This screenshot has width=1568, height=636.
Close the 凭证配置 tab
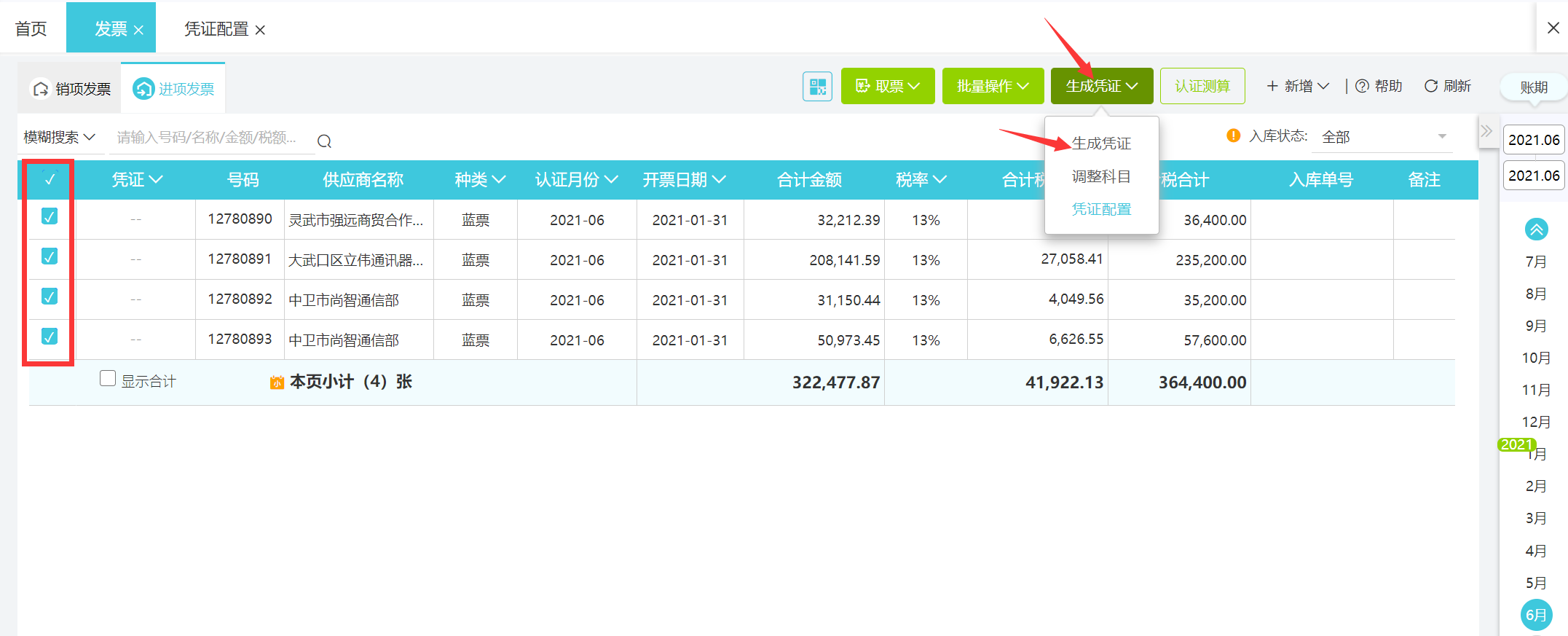coord(260,30)
